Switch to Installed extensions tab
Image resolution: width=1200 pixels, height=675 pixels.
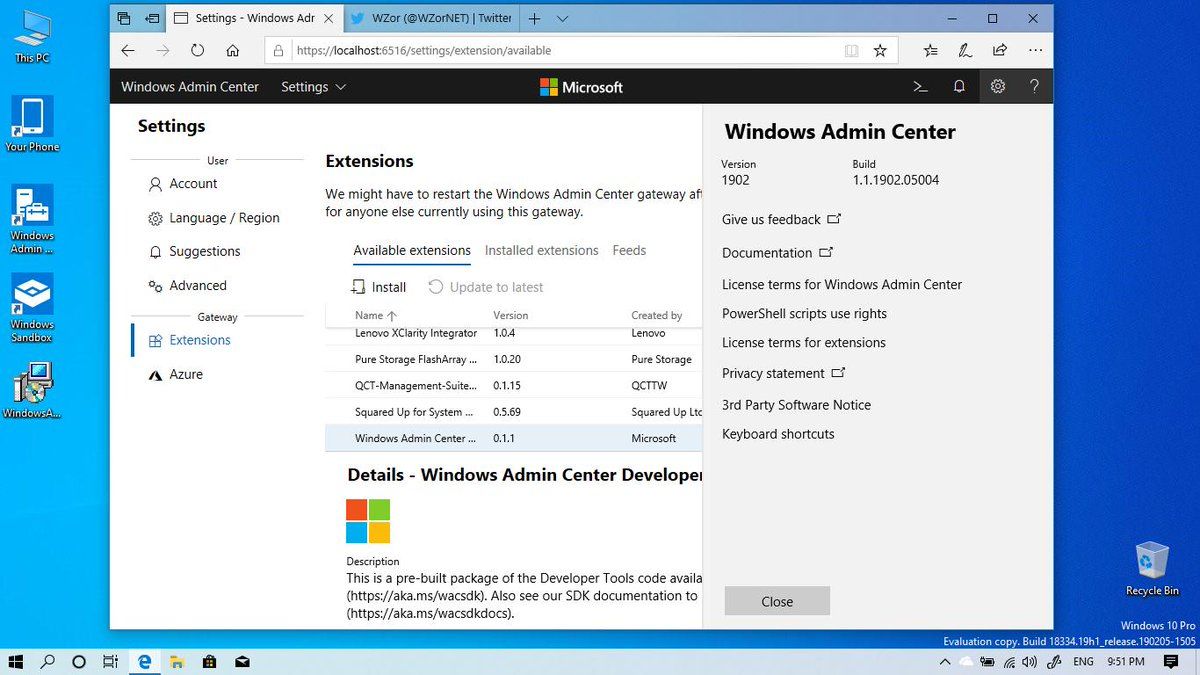(x=542, y=251)
